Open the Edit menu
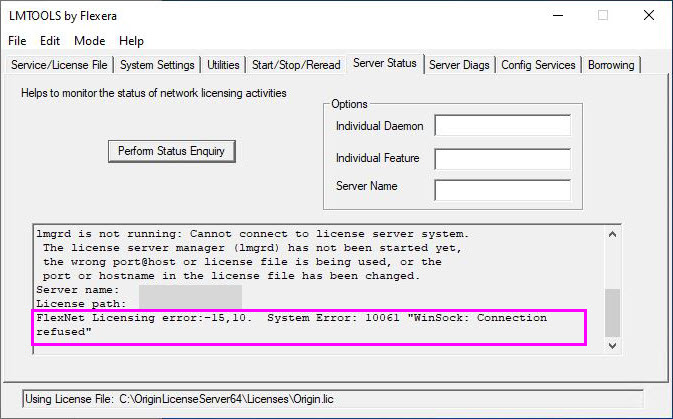Viewport: 673px width, 419px height. 50,41
